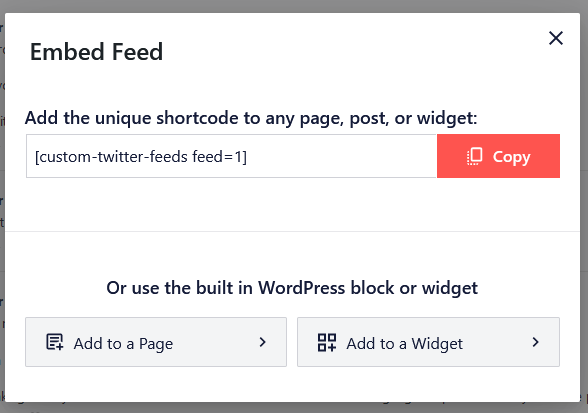Open the Add to a Page option
The image size is (588, 413).
[x=156, y=342]
